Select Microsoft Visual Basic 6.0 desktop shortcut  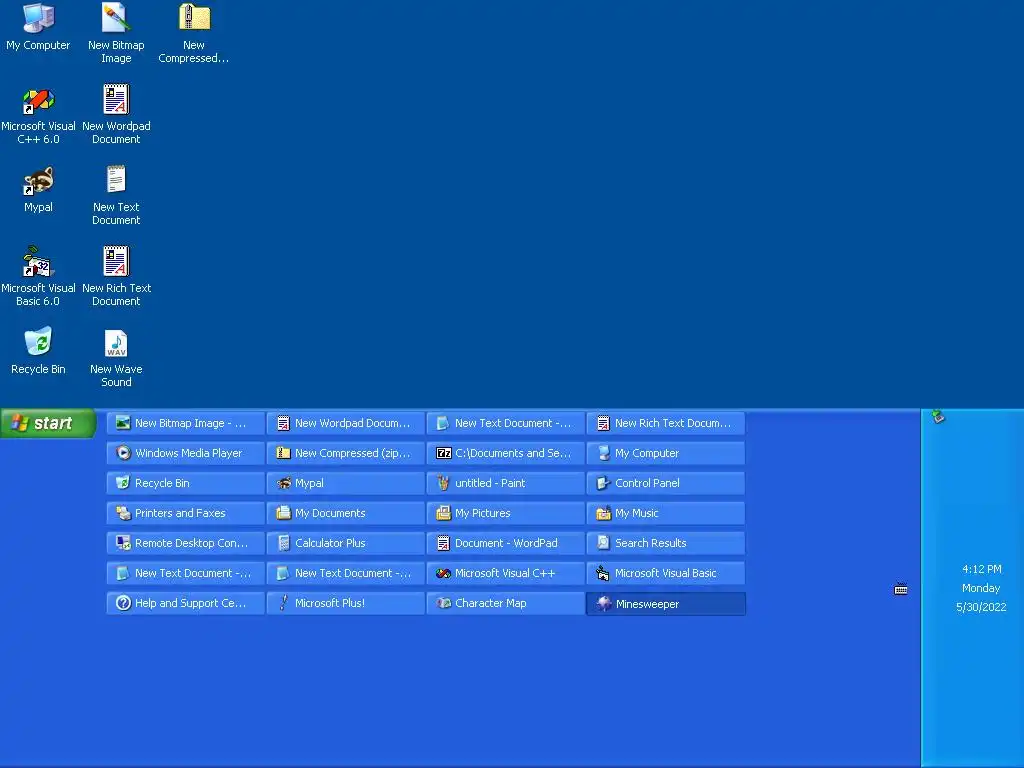pyautogui.click(x=38, y=277)
